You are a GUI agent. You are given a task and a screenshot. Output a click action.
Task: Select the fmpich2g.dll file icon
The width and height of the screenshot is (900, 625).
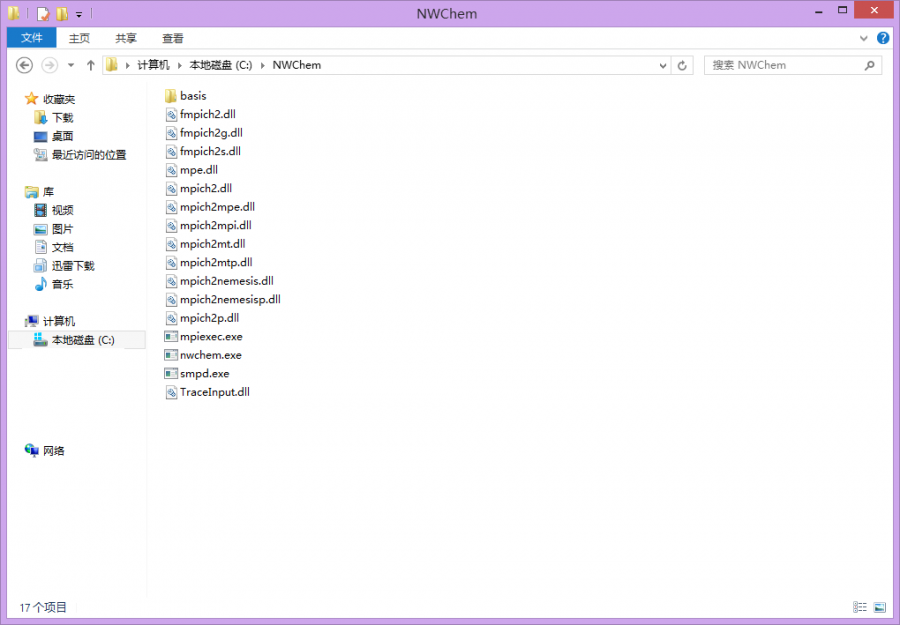pyautogui.click(x=171, y=133)
